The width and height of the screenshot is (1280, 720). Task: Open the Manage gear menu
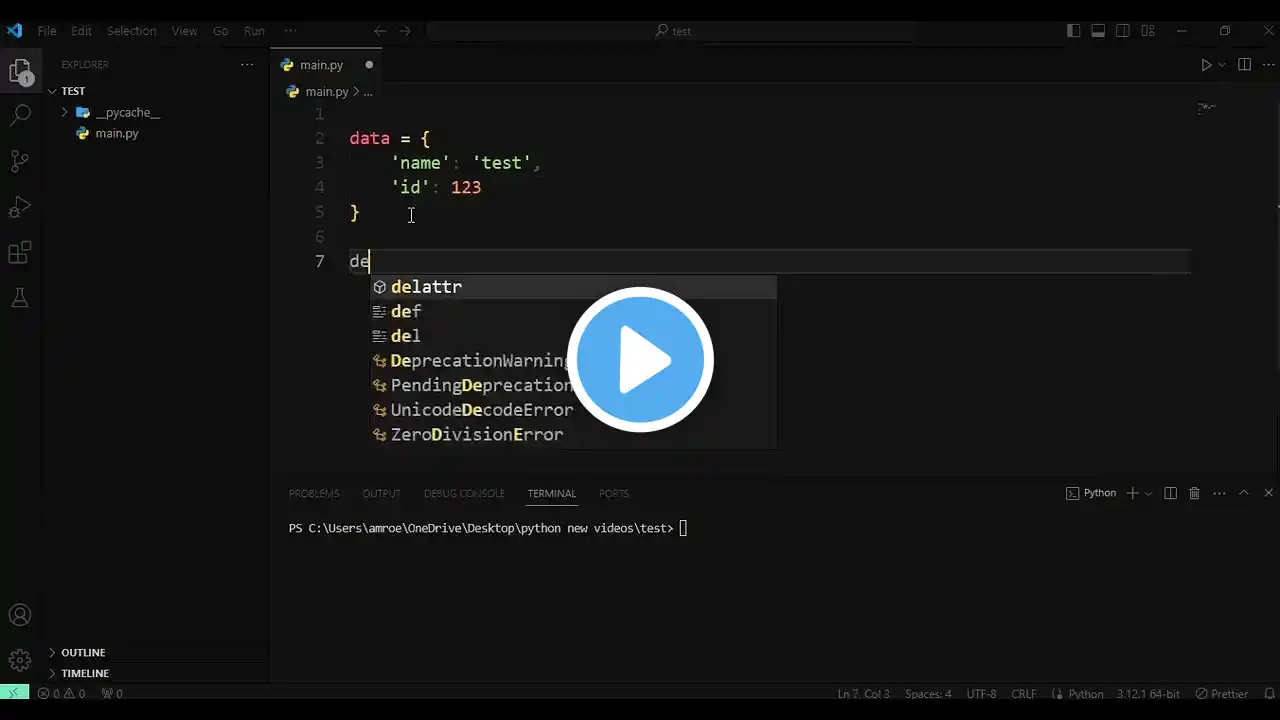[x=20, y=660]
